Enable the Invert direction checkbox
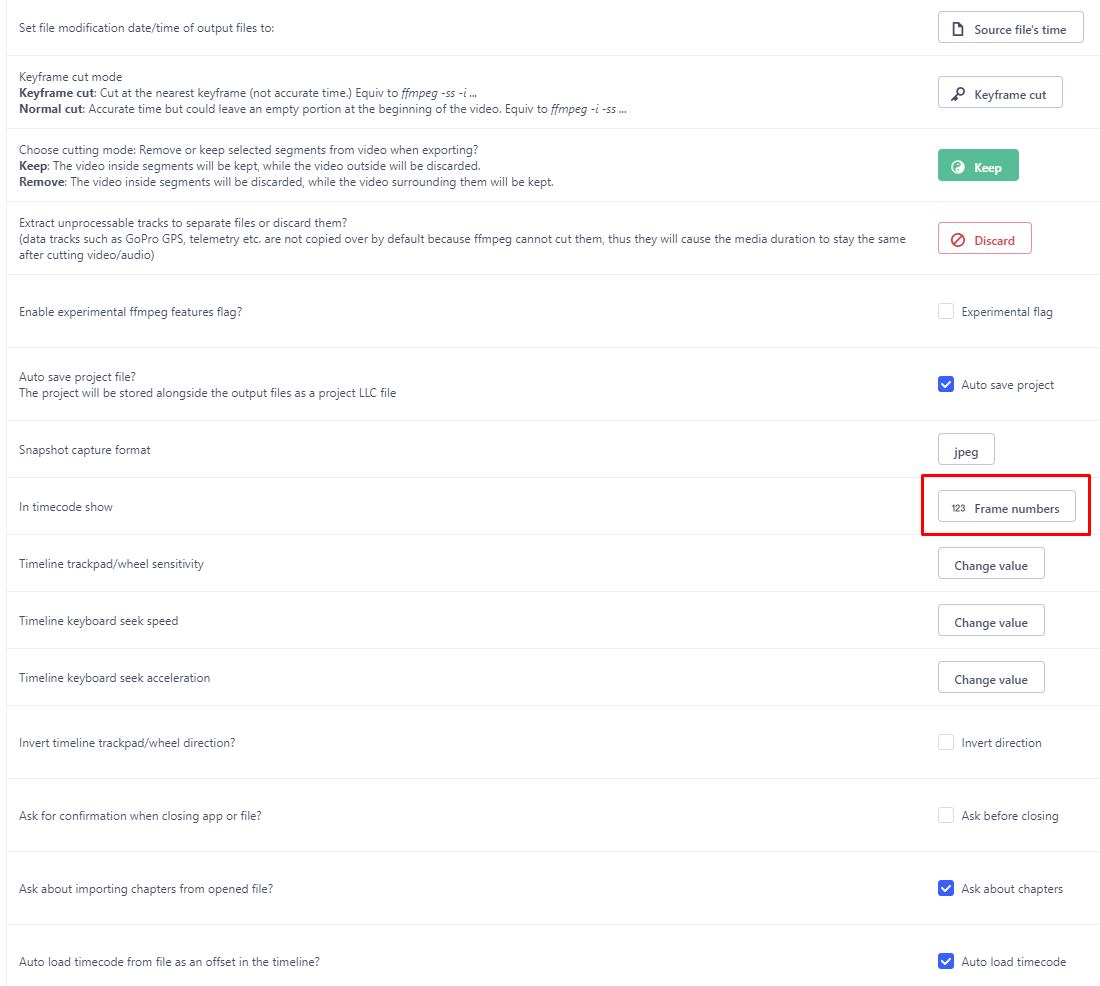This screenshot has width=1100, height=986. coord(946,742)
